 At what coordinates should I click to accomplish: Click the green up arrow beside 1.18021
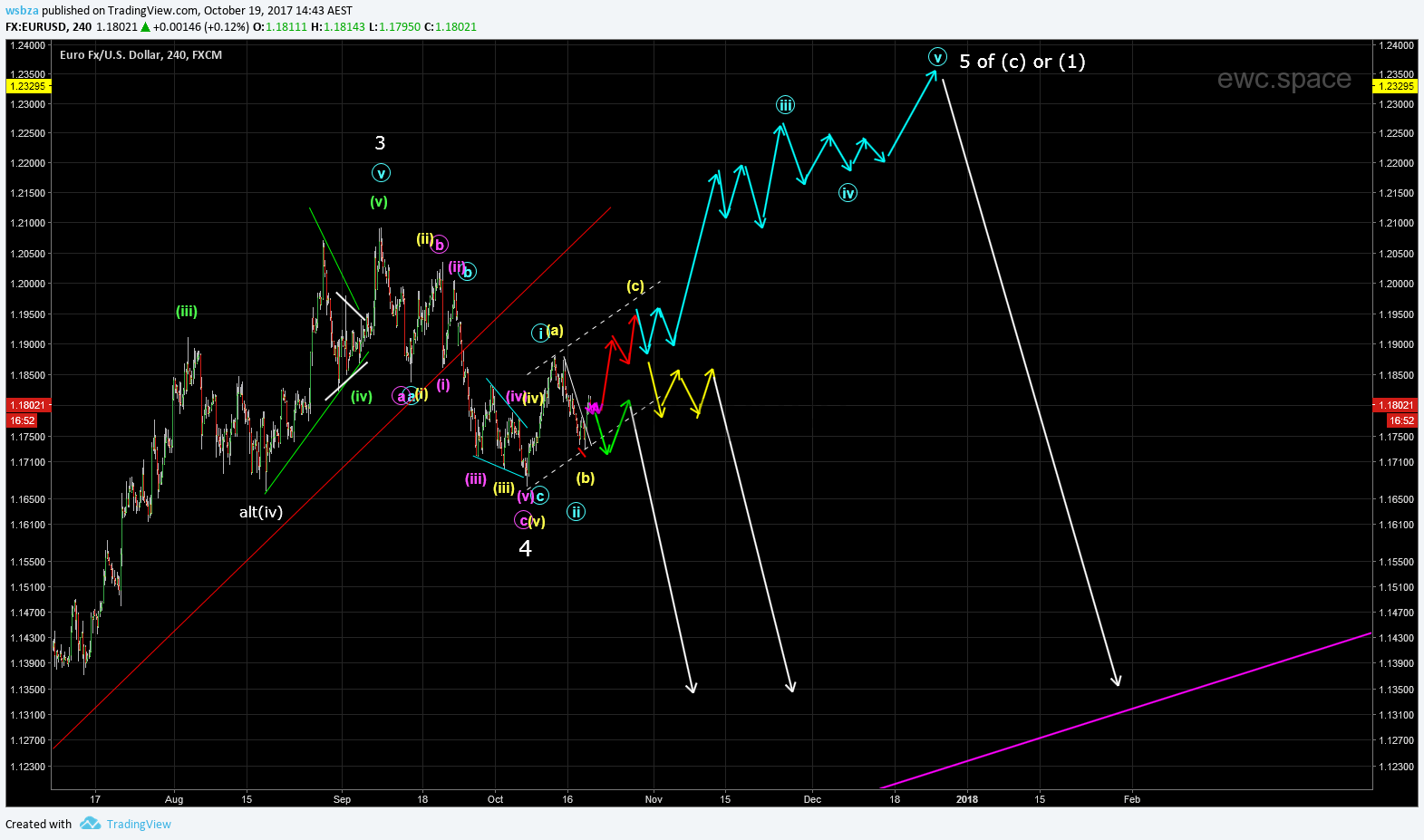tap(145, 27)
